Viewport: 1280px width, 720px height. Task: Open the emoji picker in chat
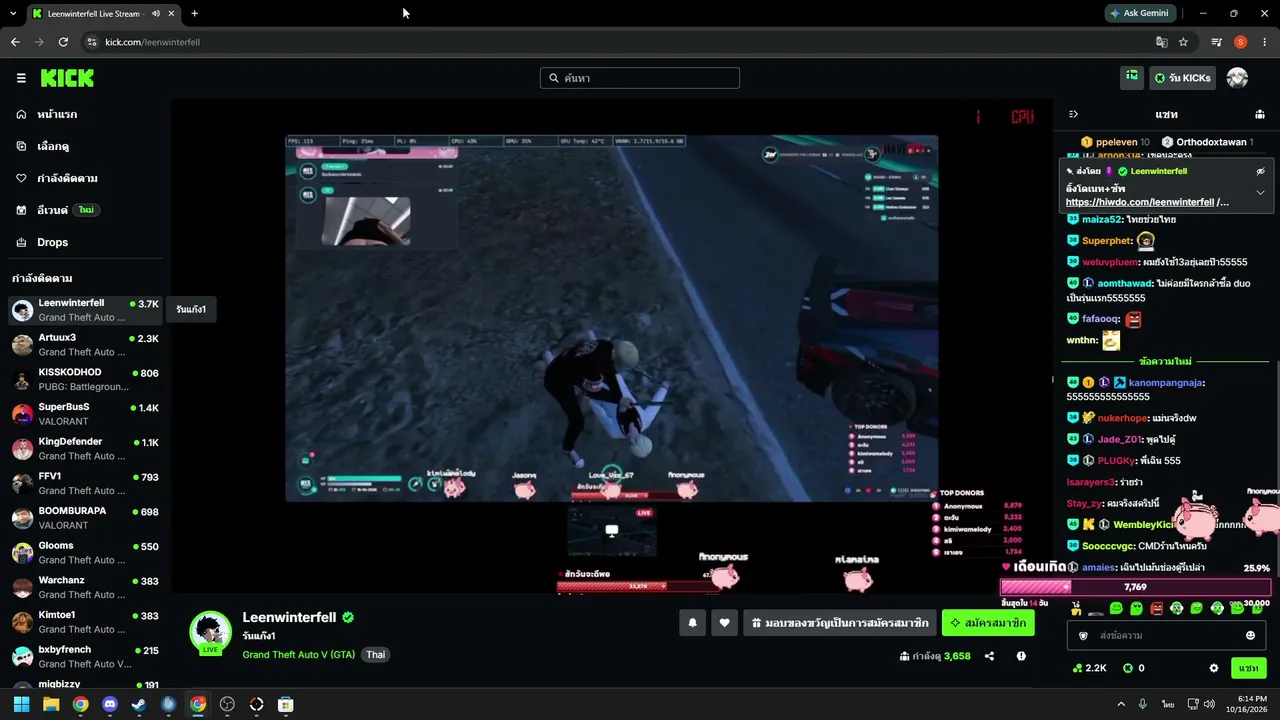point(1250,635)
